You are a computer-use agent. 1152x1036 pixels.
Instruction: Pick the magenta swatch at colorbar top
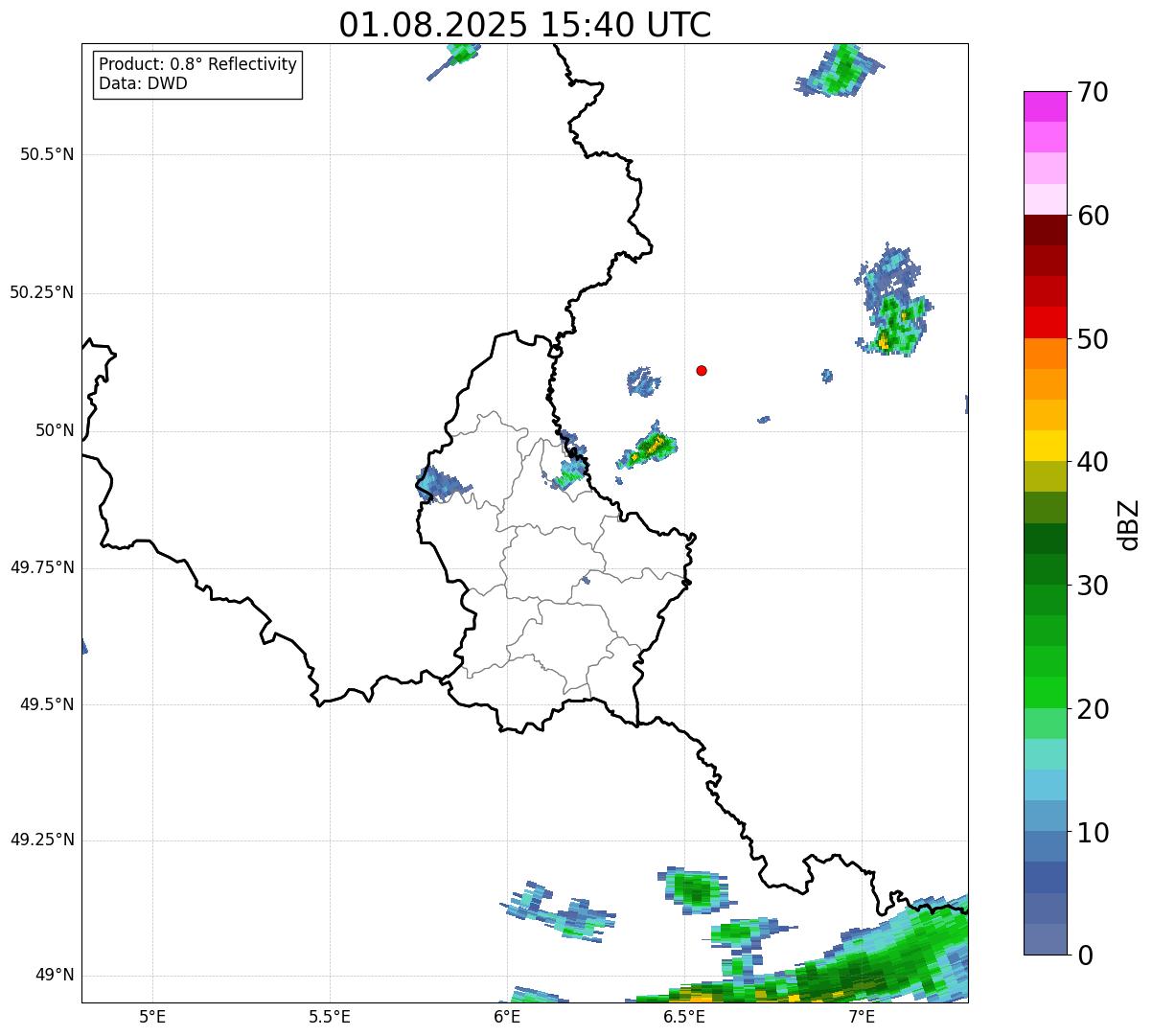tap(1045, 106)
